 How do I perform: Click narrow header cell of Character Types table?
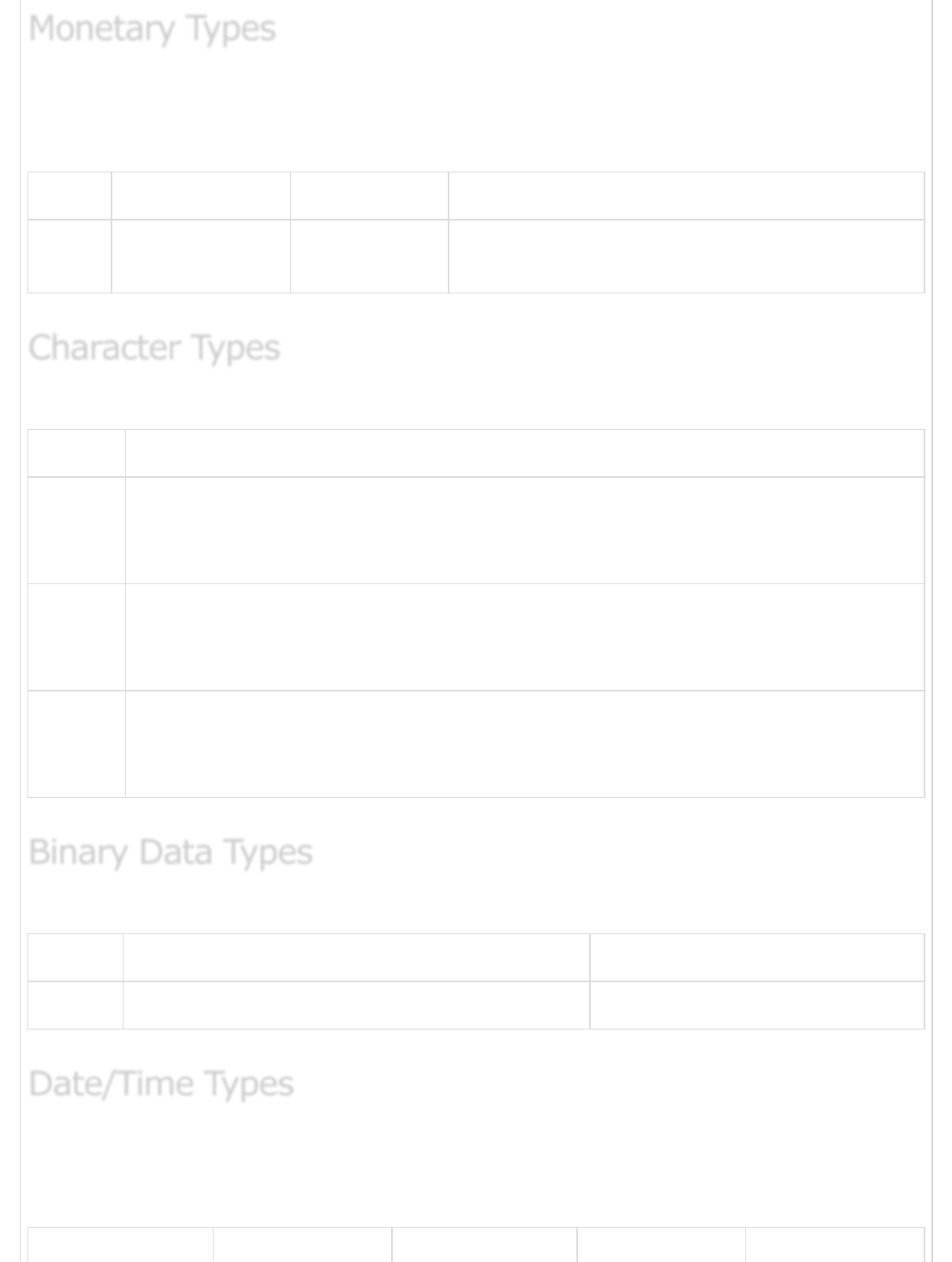click(x=76, y=453)
